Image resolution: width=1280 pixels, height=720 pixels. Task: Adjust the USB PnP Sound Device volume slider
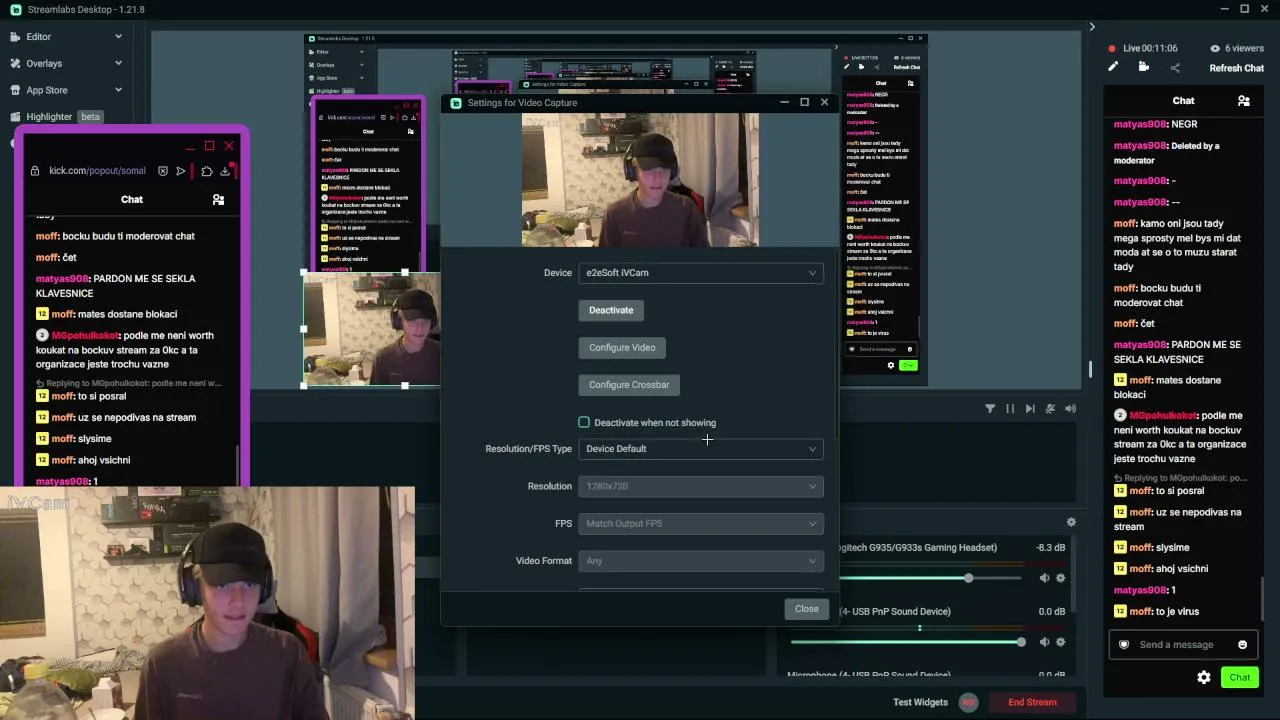(906, 642)
